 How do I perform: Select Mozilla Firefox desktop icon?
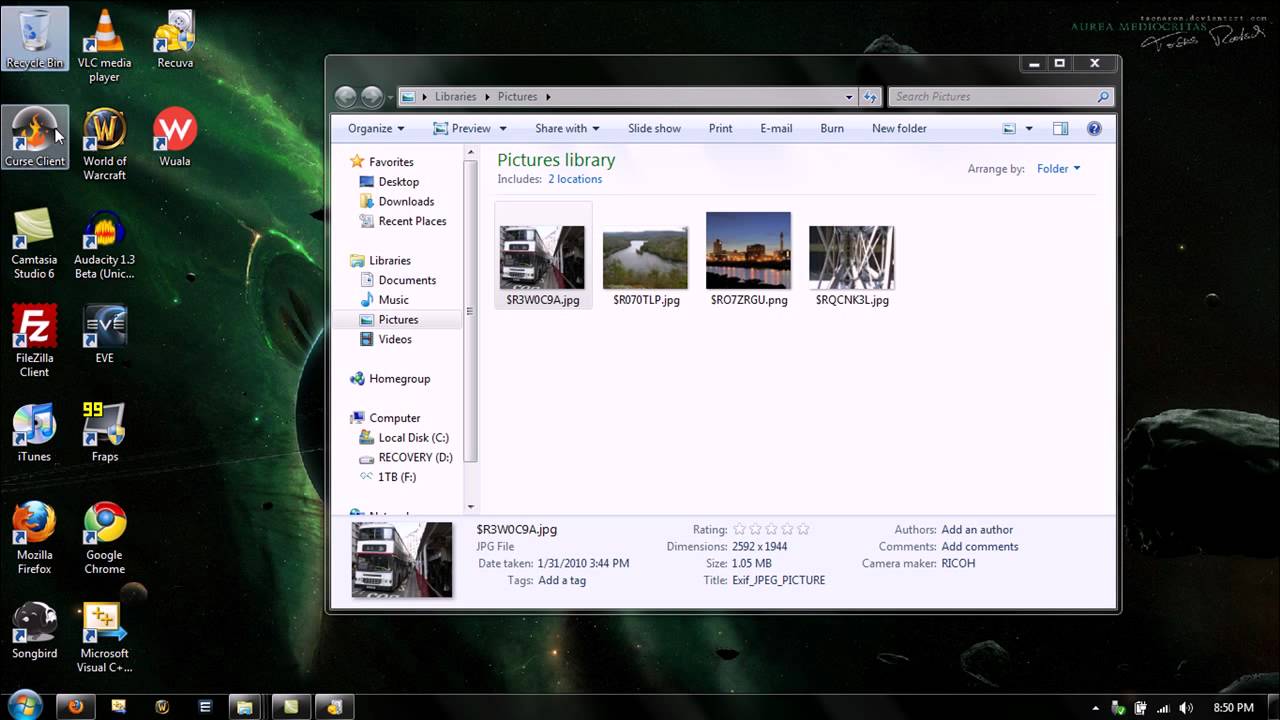coord(34,538)
